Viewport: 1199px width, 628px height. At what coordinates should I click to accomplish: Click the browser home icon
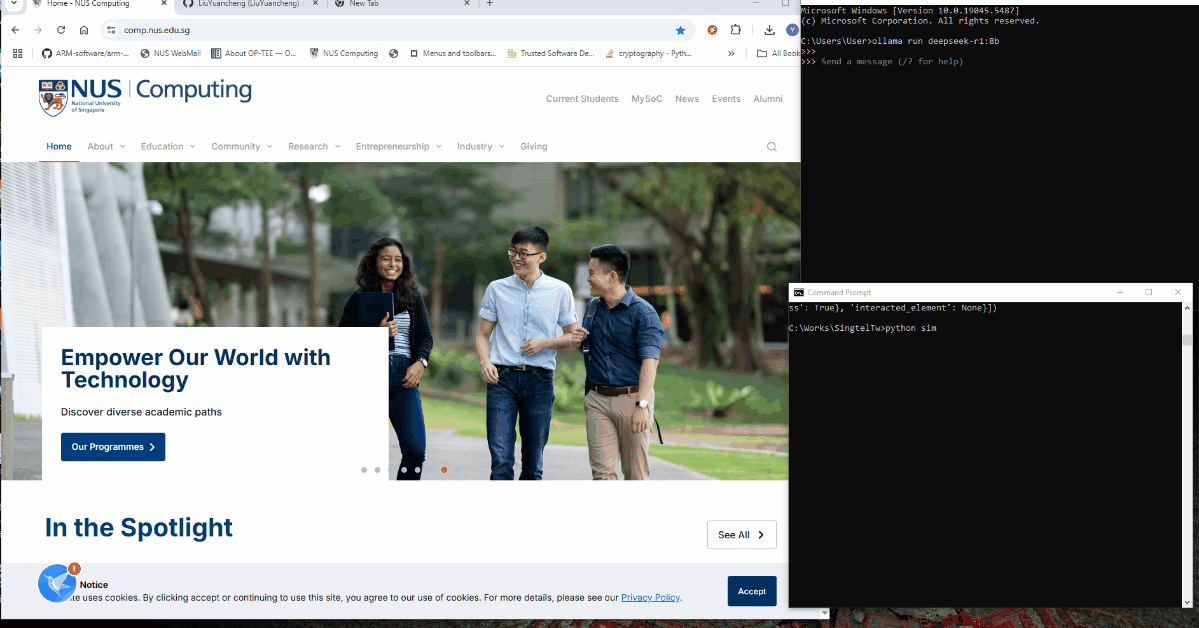click(84, 30)
